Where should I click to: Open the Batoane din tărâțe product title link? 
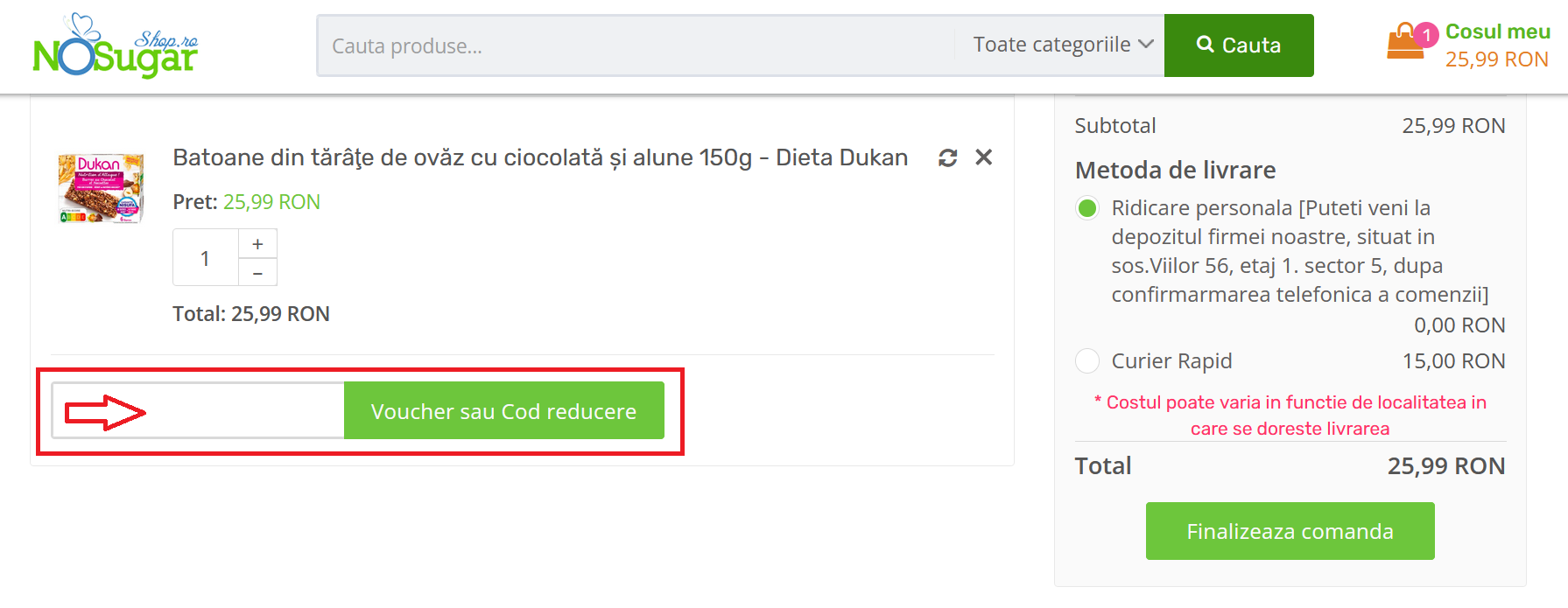click(540, 157)
